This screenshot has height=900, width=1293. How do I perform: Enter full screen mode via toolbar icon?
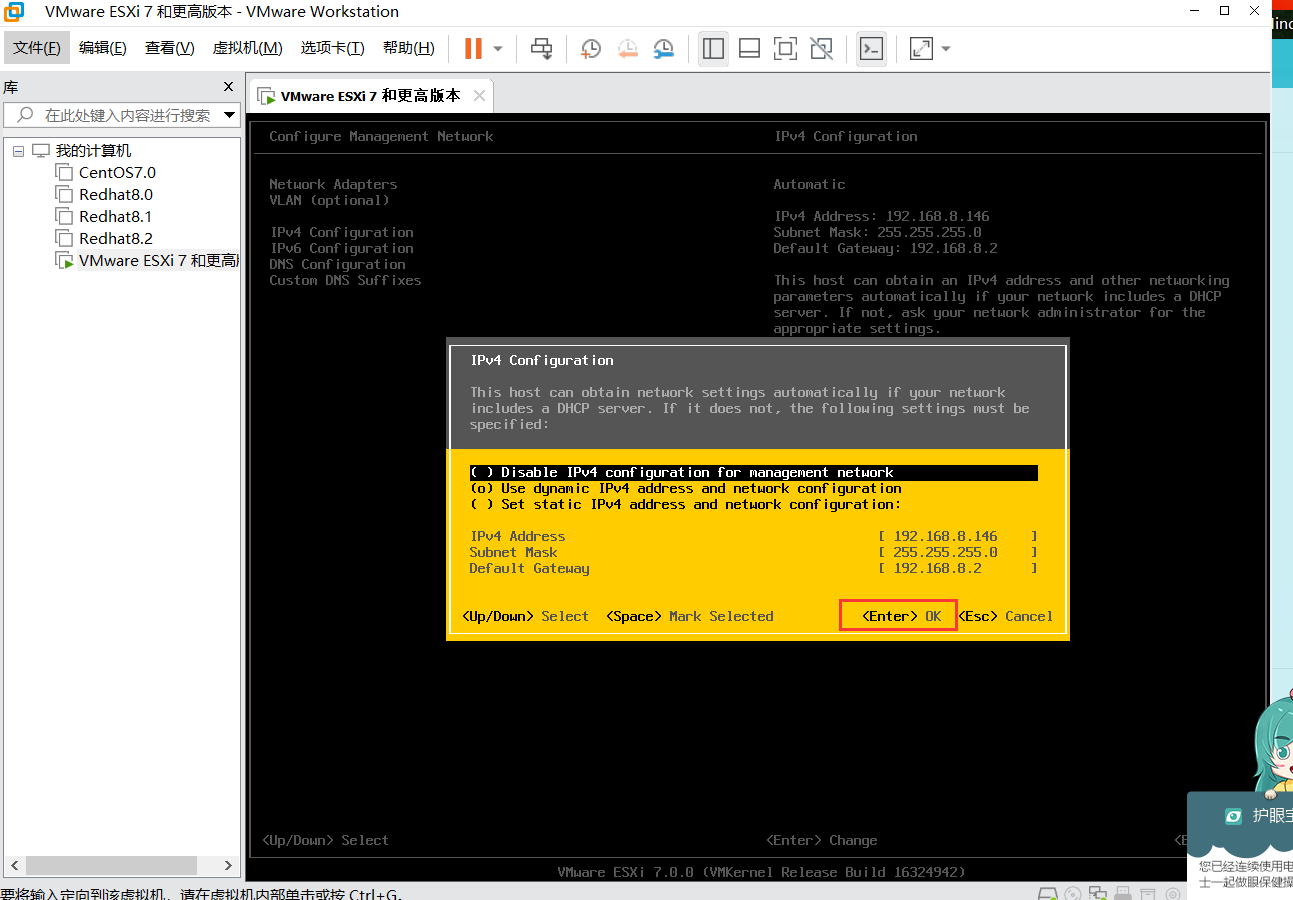click(786, 48)
